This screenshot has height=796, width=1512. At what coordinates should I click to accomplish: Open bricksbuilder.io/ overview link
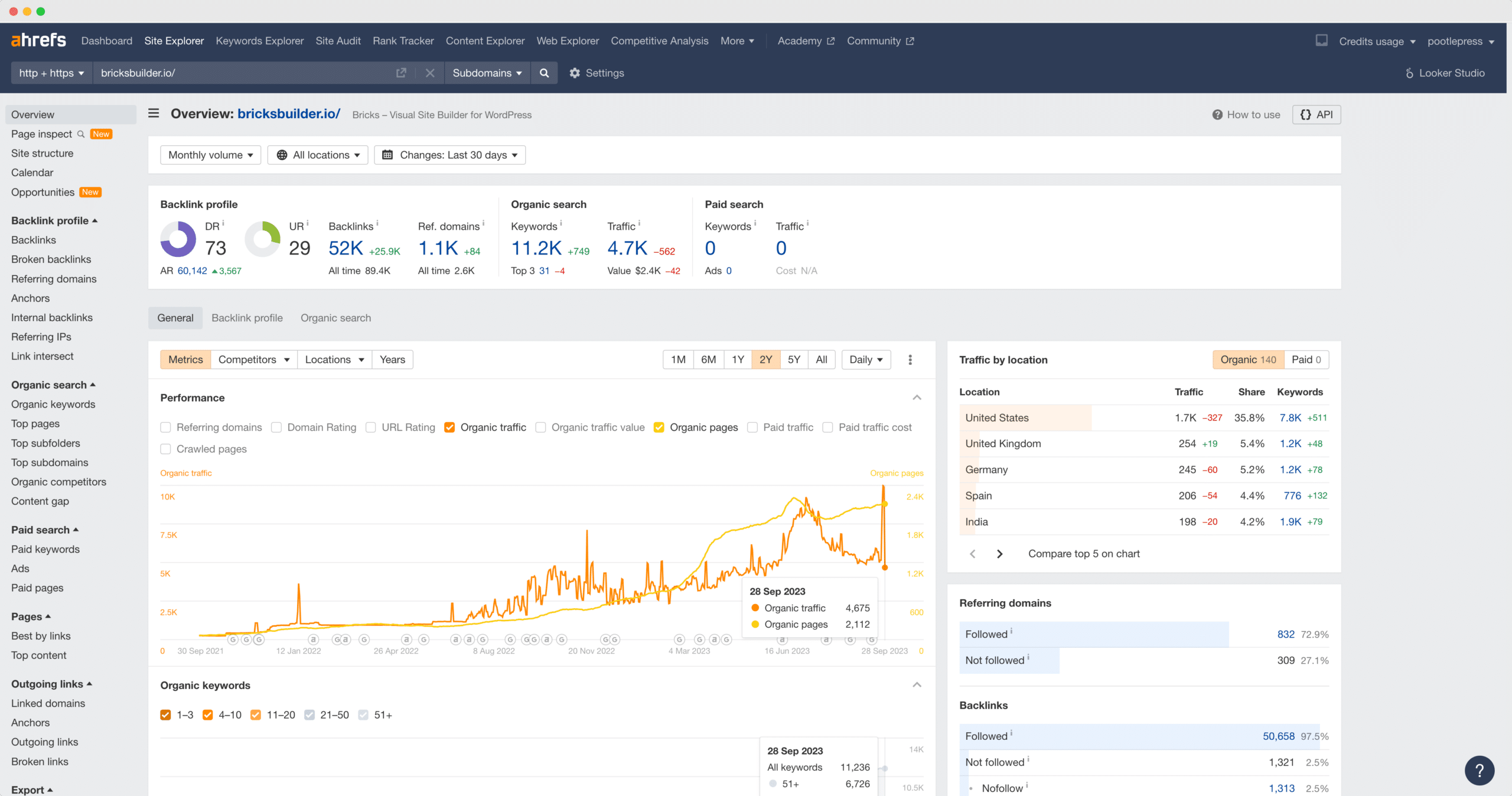pyautogui.click(x=289, y=114)
